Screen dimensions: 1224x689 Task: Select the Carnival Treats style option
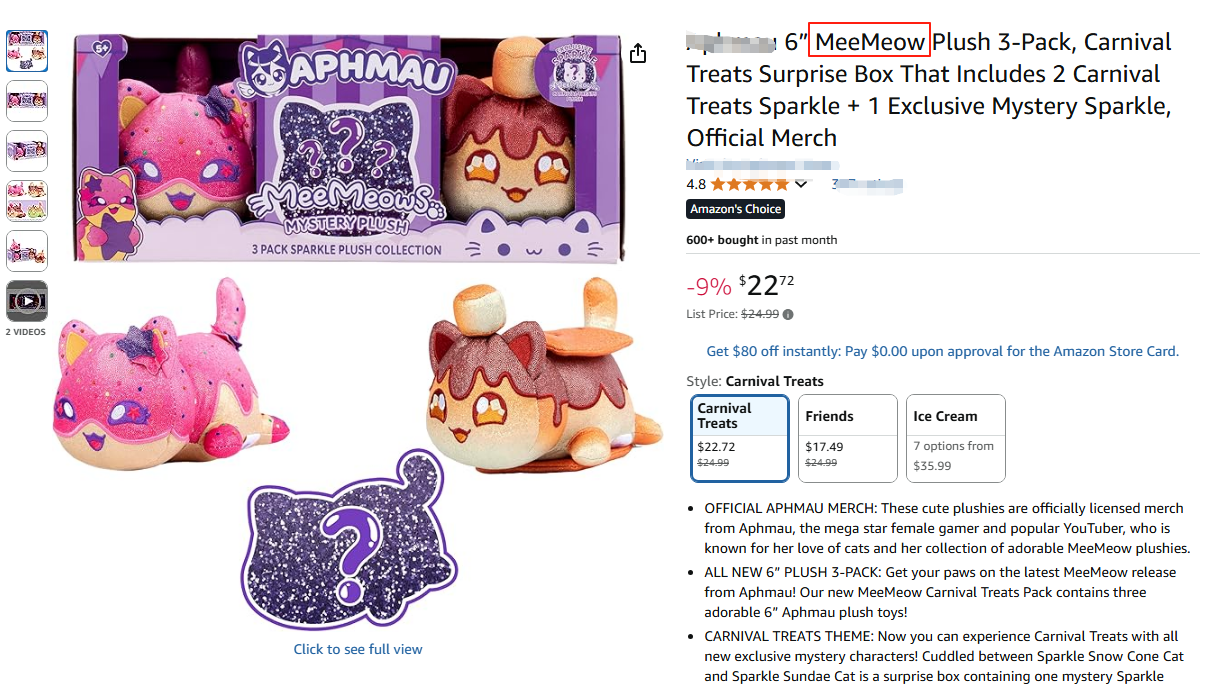740,438
